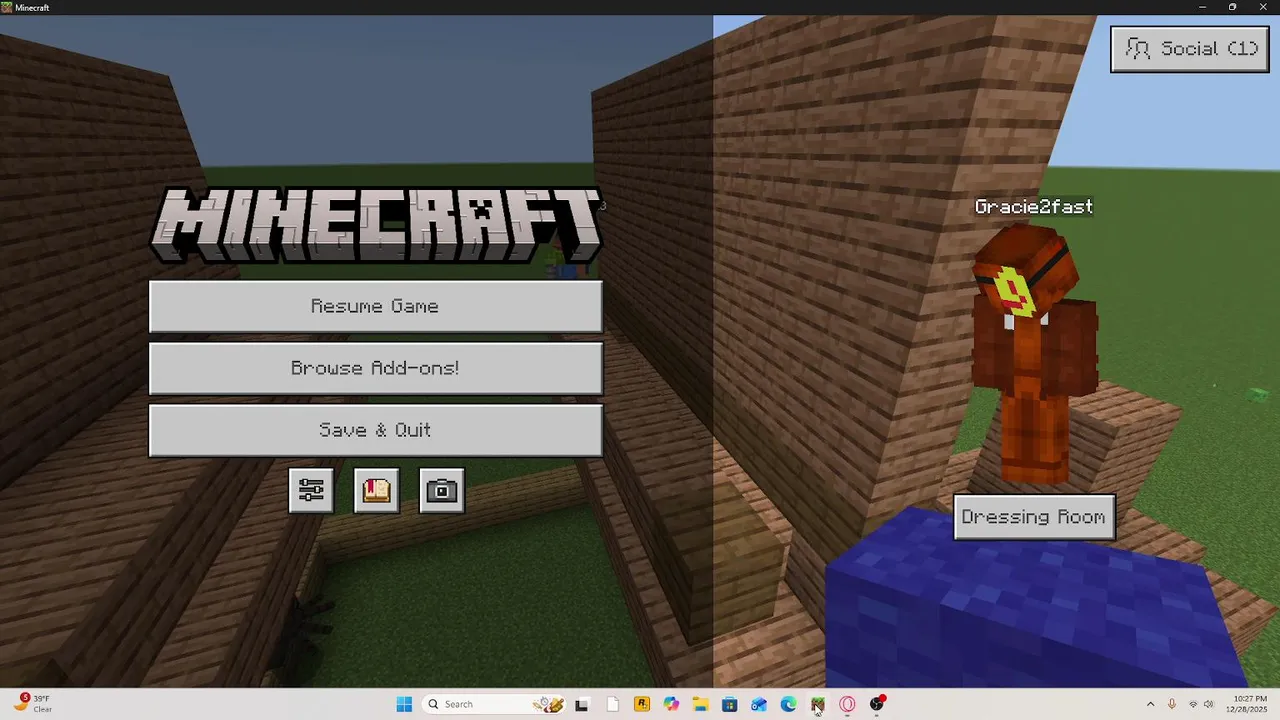
Task: Open Browse Add-ons! in the menu
Action: point(376,368)
